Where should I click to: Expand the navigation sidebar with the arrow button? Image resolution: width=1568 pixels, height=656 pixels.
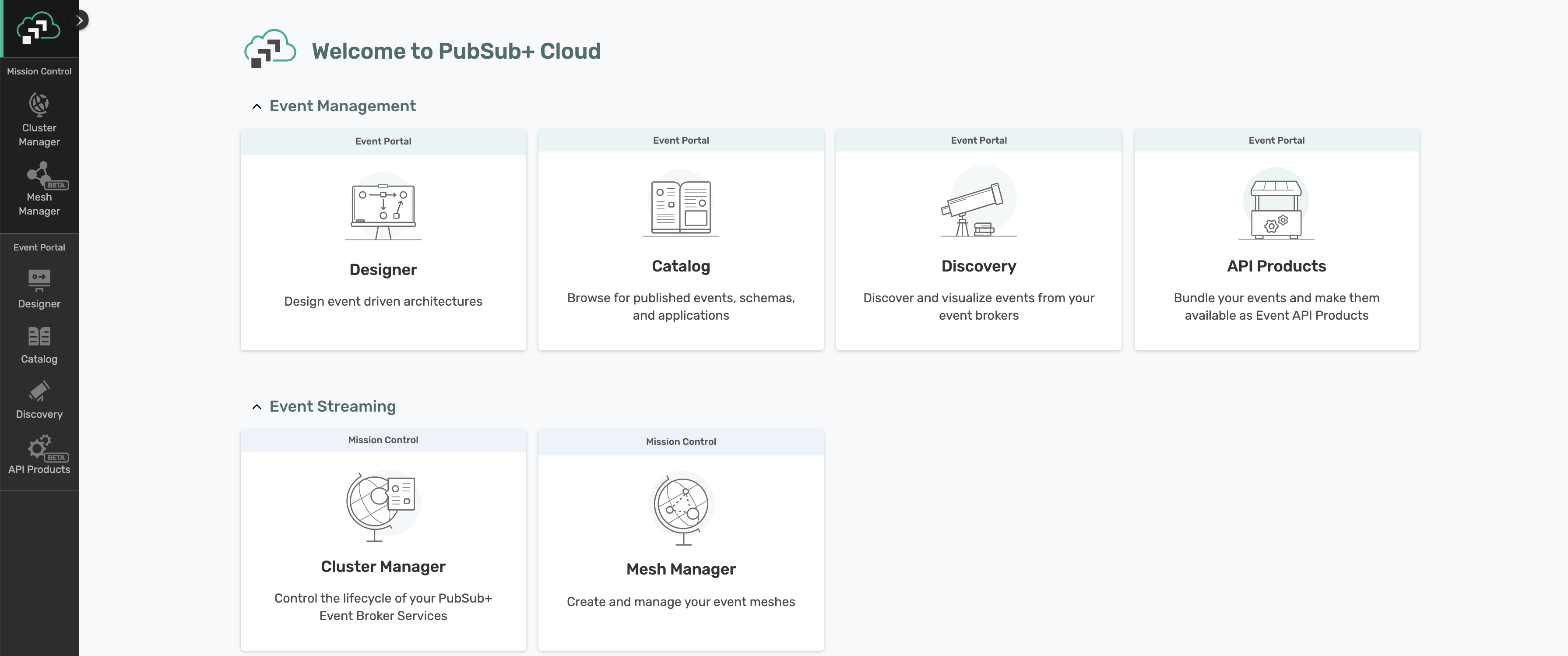pyautogui.click(x=79, y=20)
